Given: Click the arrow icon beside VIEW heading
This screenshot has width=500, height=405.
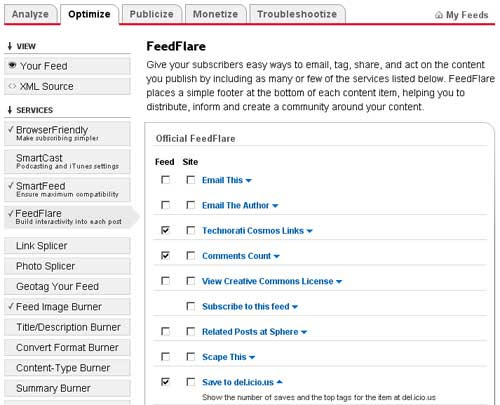Looking at the screenshot, I should tap(10, 46).
